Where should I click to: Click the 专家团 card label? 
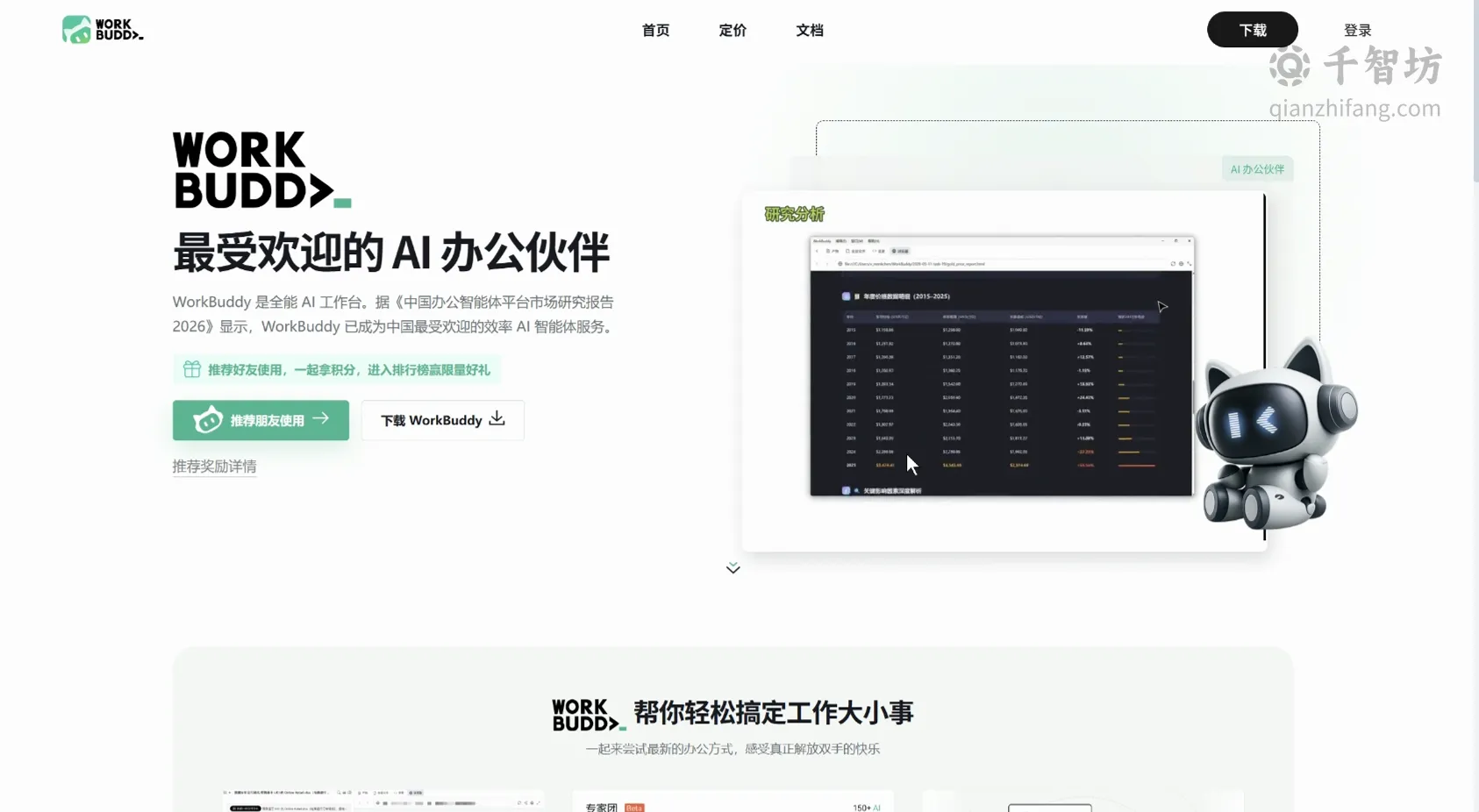tap(601, 808)
